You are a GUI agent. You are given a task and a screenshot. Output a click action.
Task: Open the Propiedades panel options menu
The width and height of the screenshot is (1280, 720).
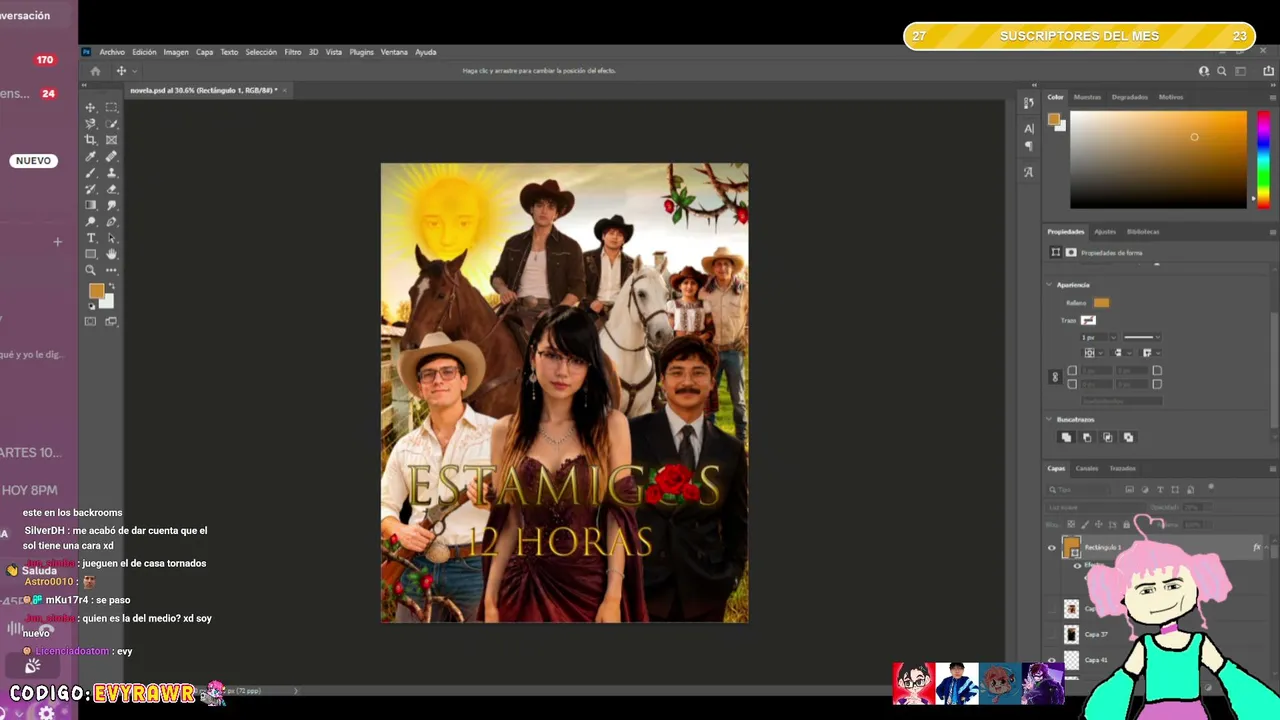1272,232
